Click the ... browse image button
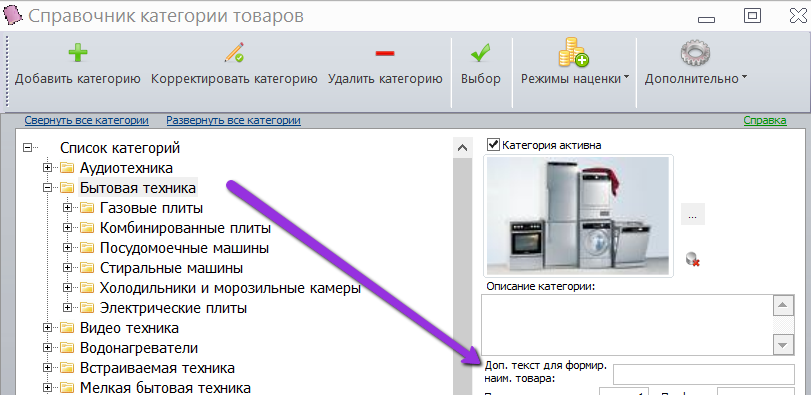The height and width of the screenshot is (395, 811). click(x=693, y=214)
